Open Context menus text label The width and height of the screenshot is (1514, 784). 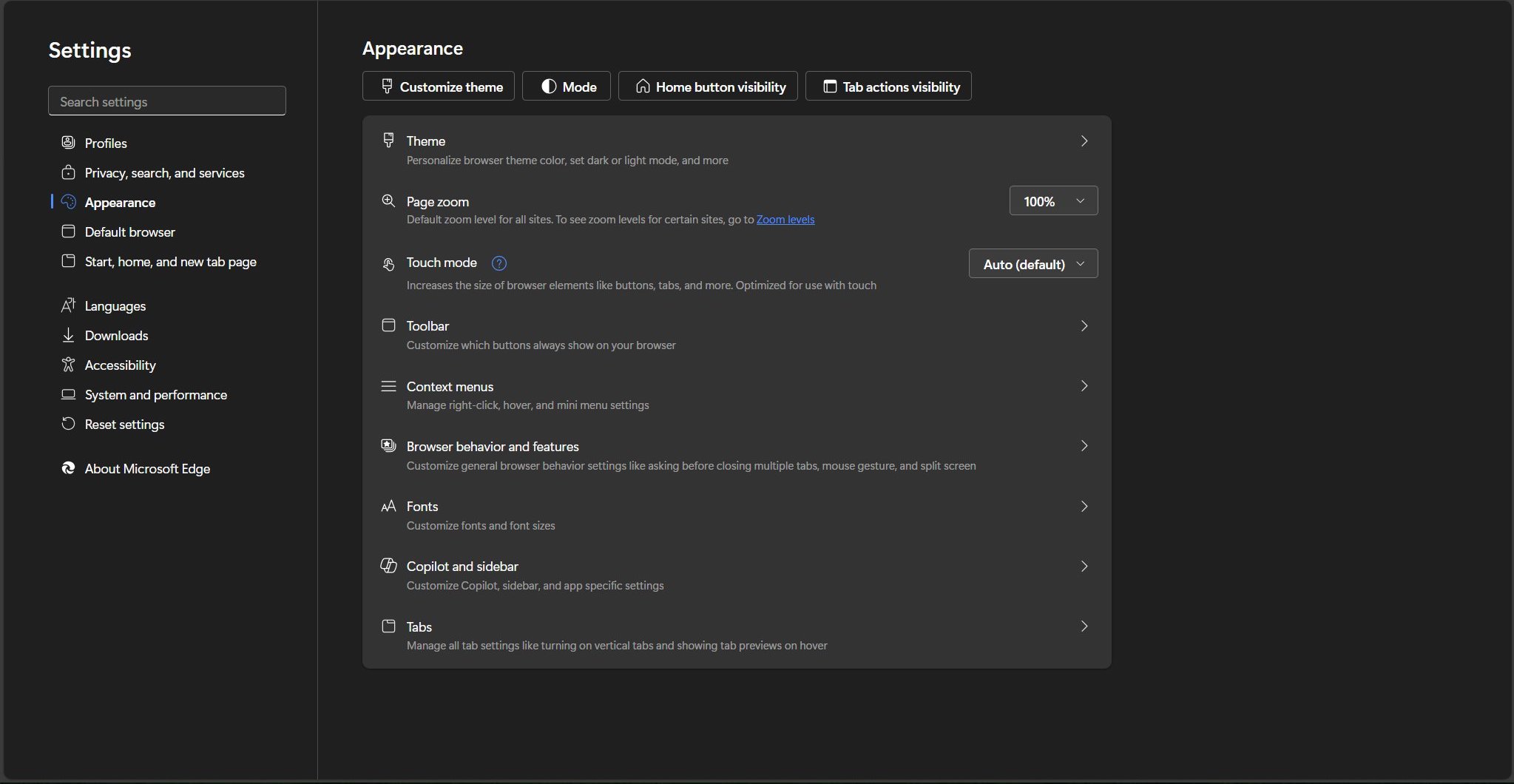(x=450, y=386)
